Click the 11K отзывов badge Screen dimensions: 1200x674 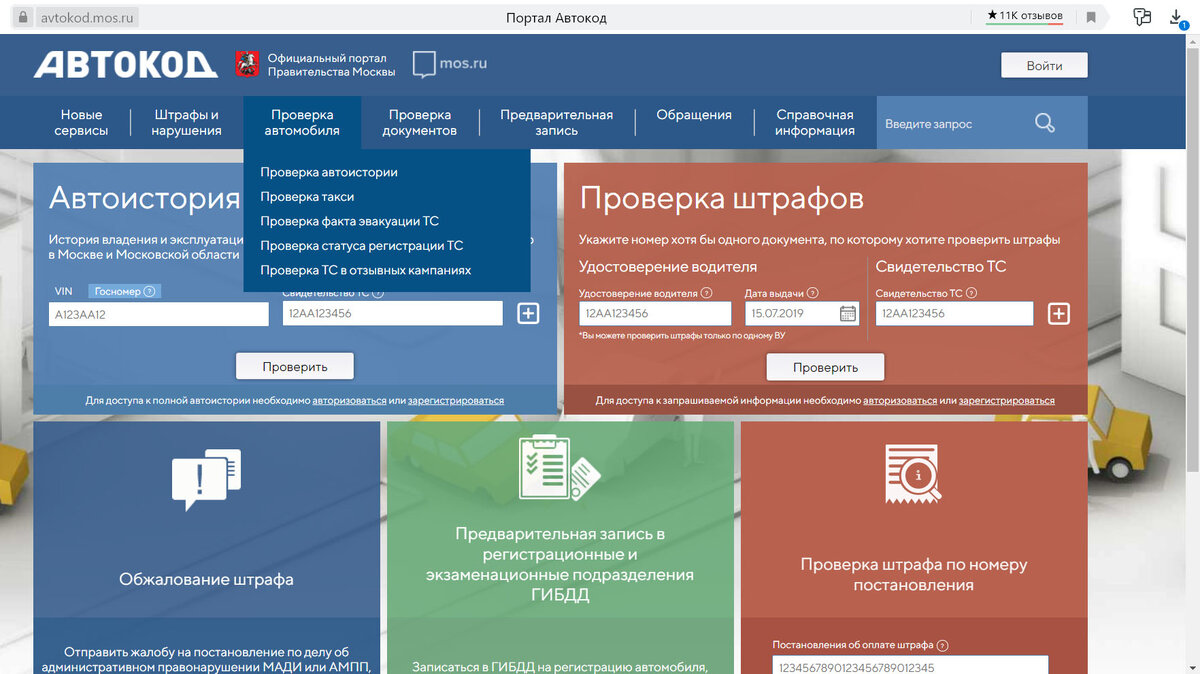(x=1024, y=16)
